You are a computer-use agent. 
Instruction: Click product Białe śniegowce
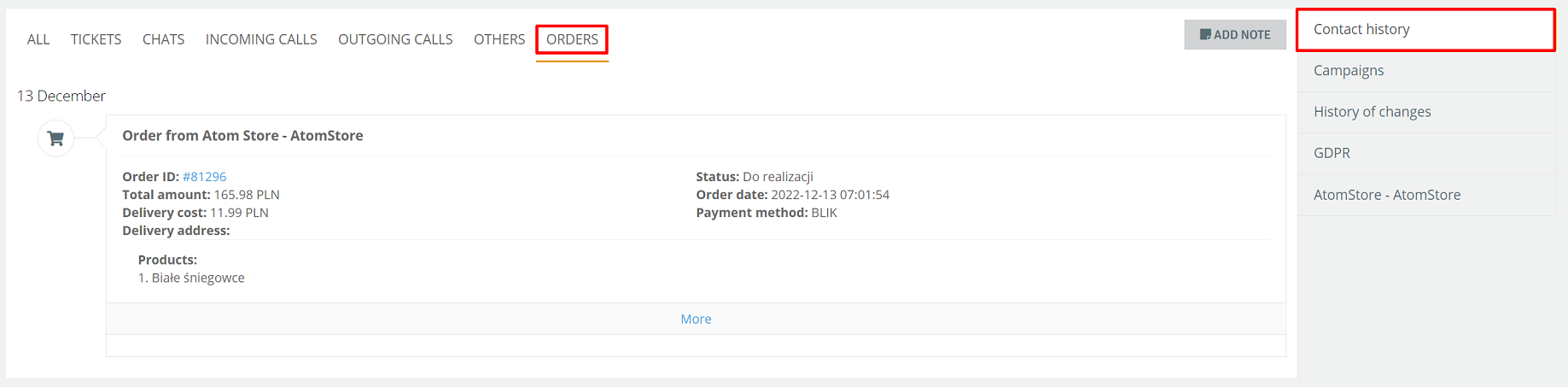tap(198, 278)
